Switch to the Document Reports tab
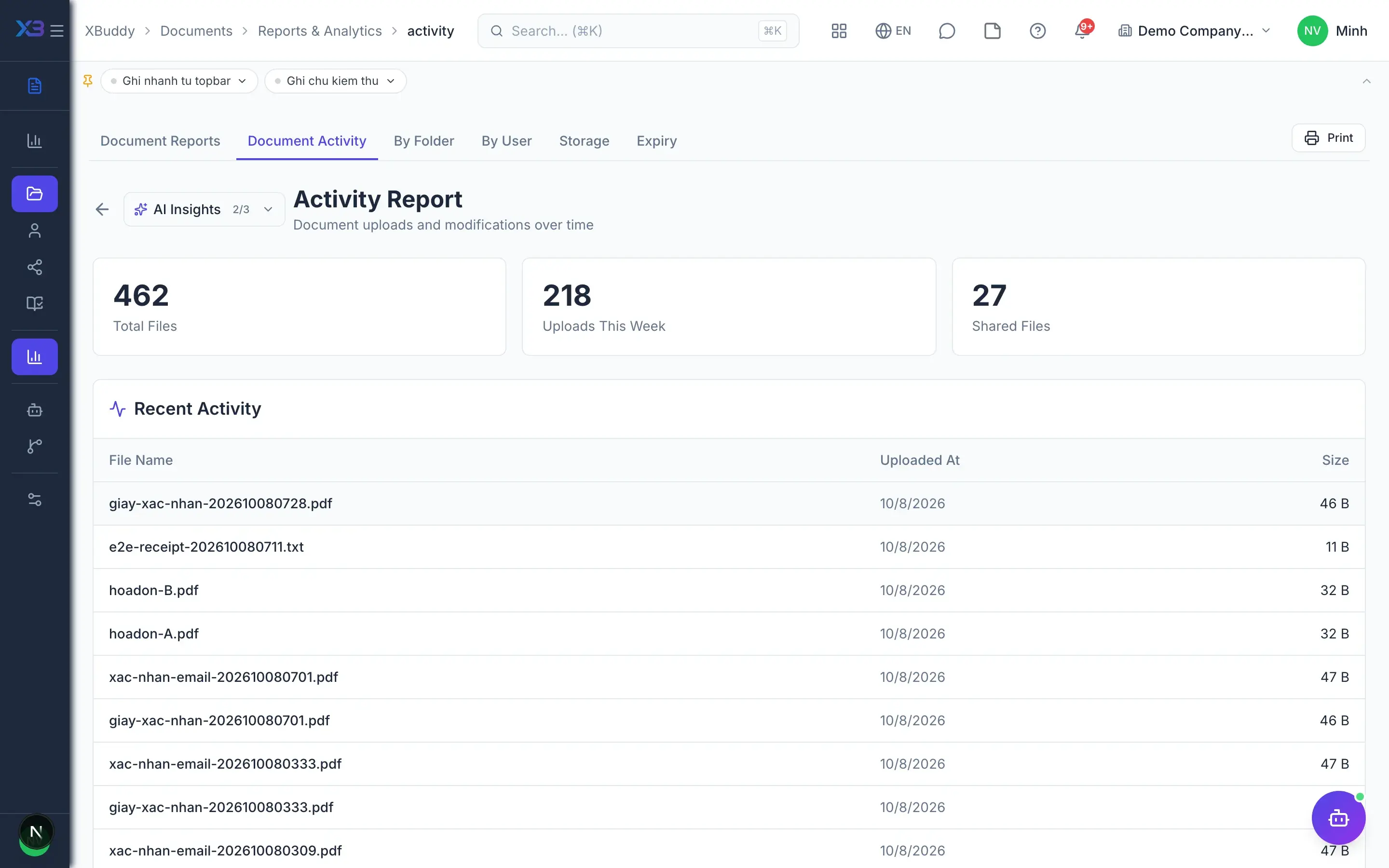Screen dimensions: 1389x868 pos(160,141)
